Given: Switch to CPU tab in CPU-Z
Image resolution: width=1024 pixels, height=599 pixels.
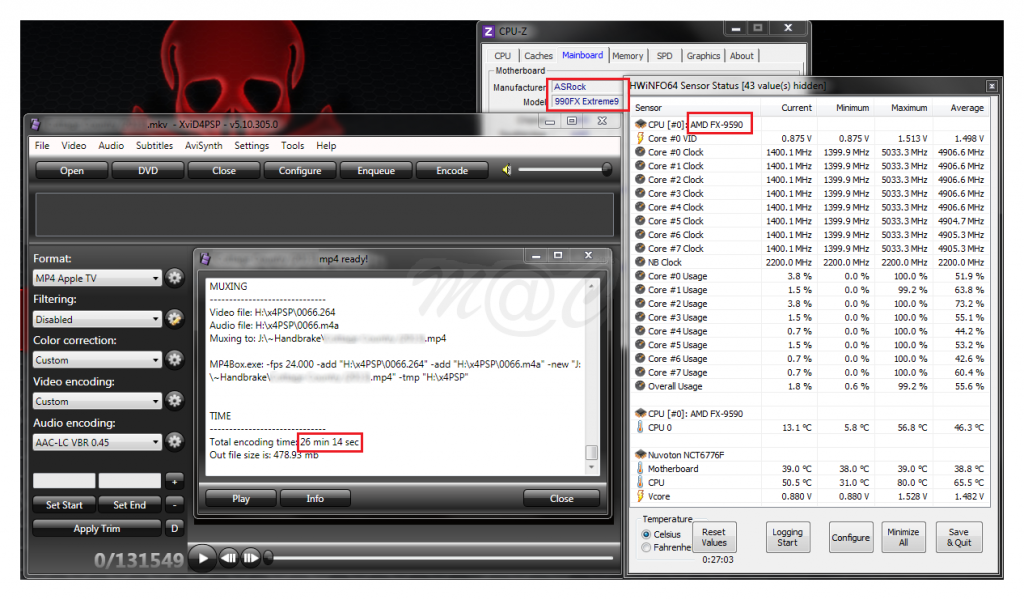Looking at the screenshot, I should (x=502, y=56).
